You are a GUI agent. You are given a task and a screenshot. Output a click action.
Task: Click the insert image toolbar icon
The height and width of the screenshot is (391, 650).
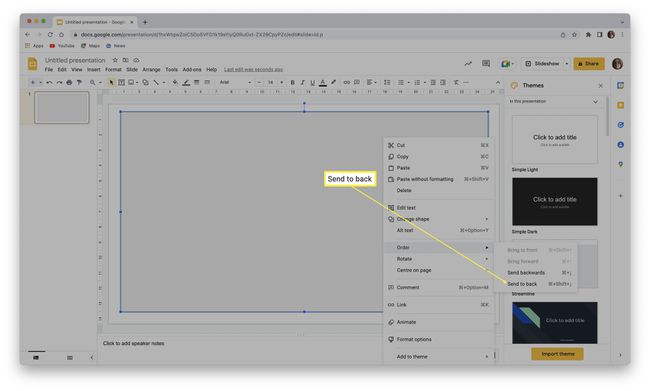click(131, 83)
